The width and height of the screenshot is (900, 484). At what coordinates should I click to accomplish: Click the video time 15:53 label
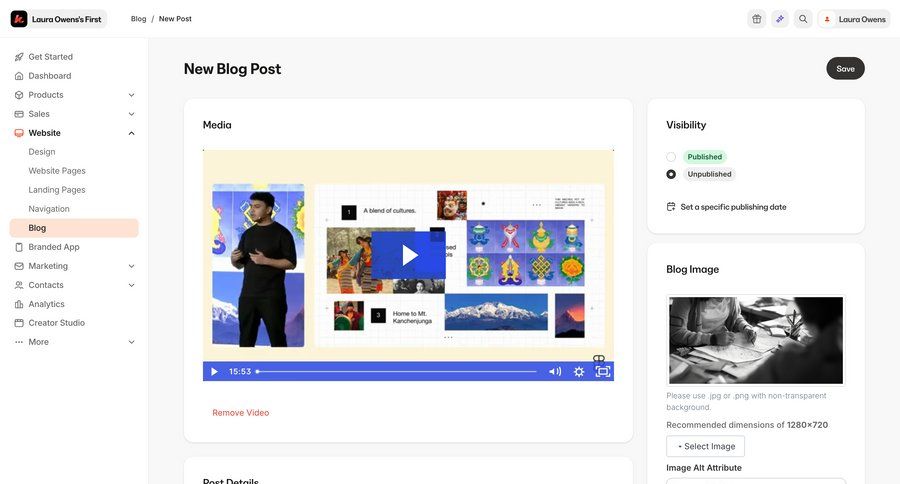coord(240,371)
